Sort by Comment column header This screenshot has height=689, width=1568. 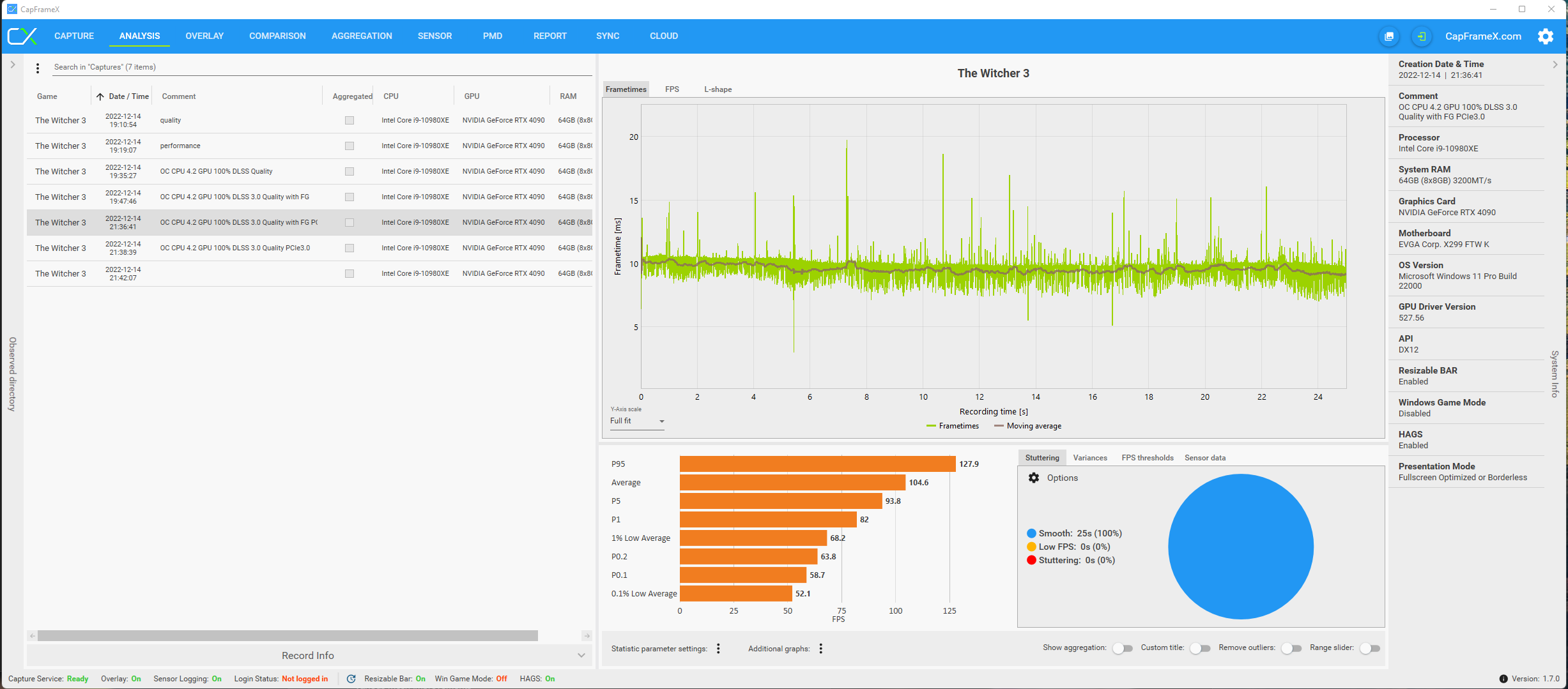[x=179, y=96]
